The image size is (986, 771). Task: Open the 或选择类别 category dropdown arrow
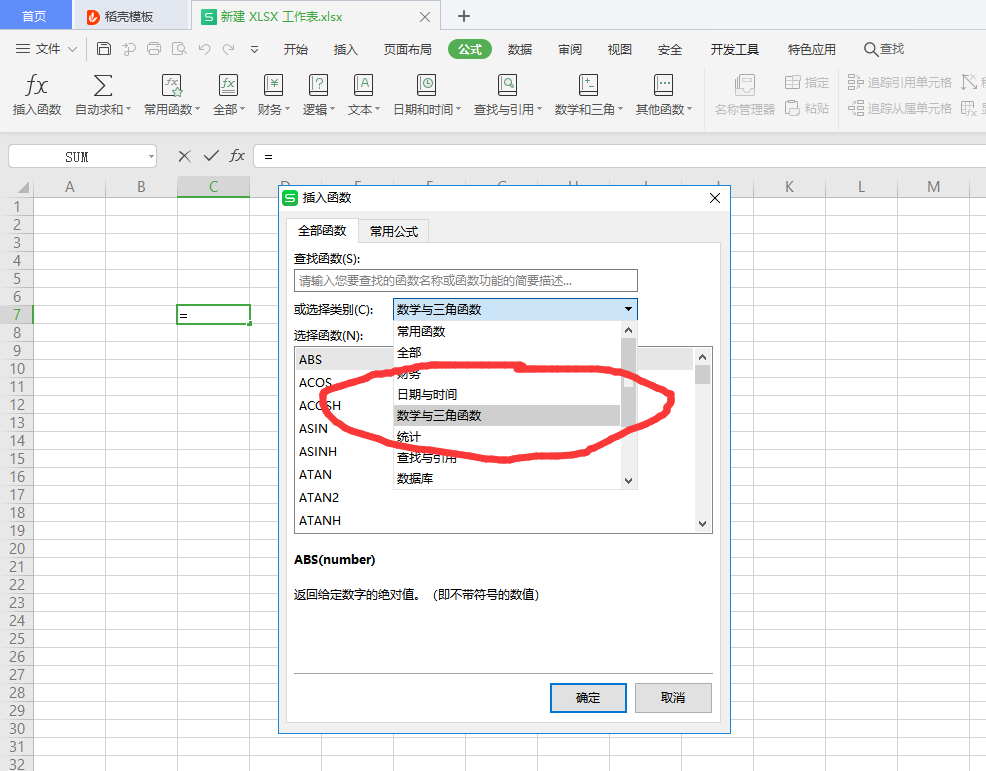coord(630,309)
